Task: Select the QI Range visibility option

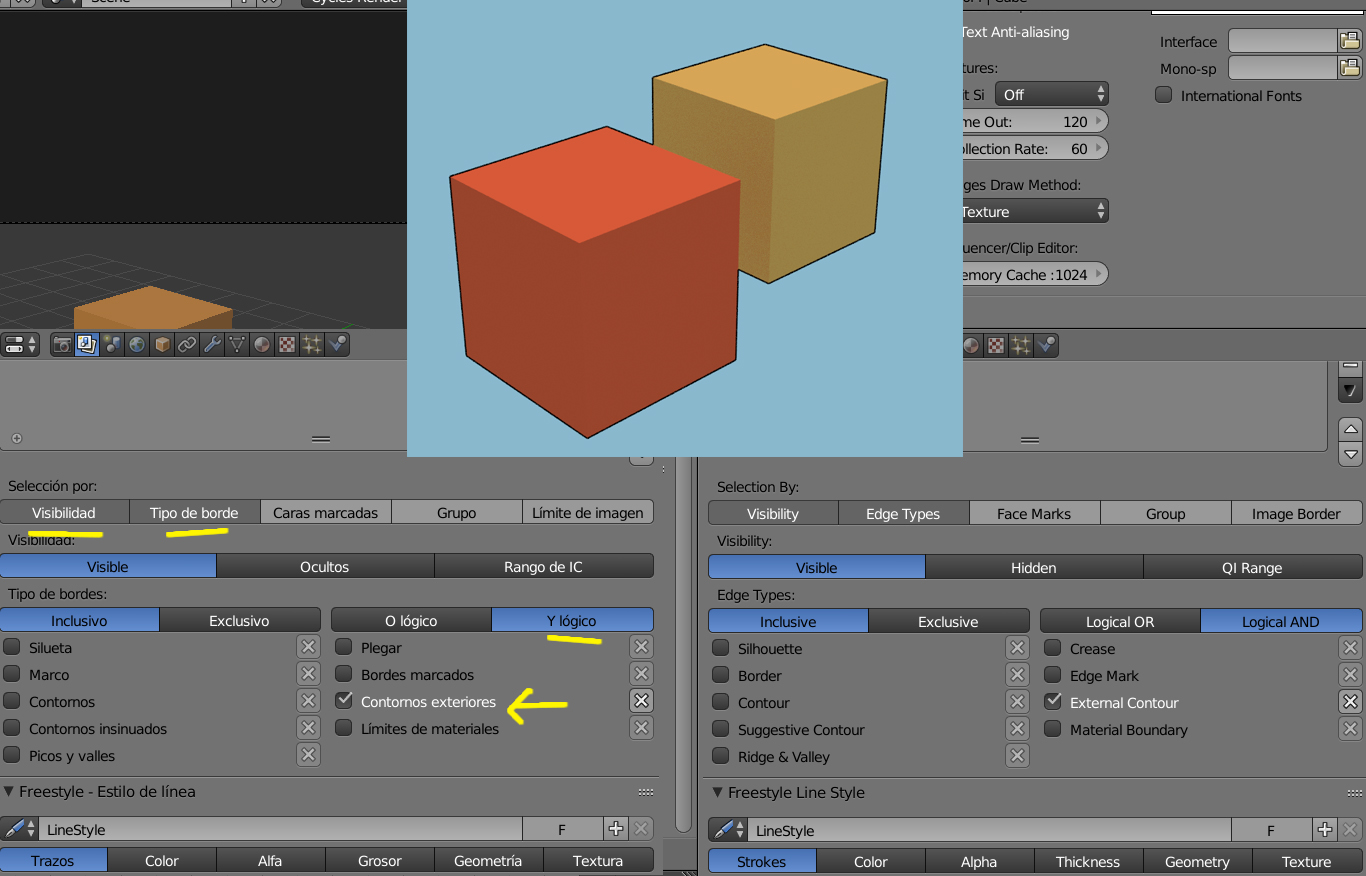Action: click(x=1252, y=567)
